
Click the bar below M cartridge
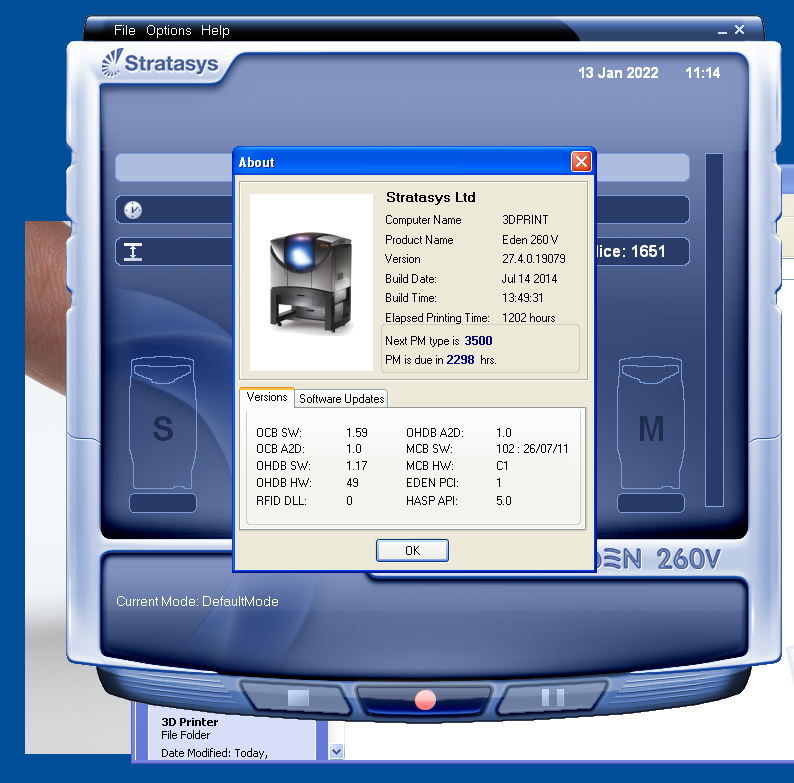coord(651,503)
